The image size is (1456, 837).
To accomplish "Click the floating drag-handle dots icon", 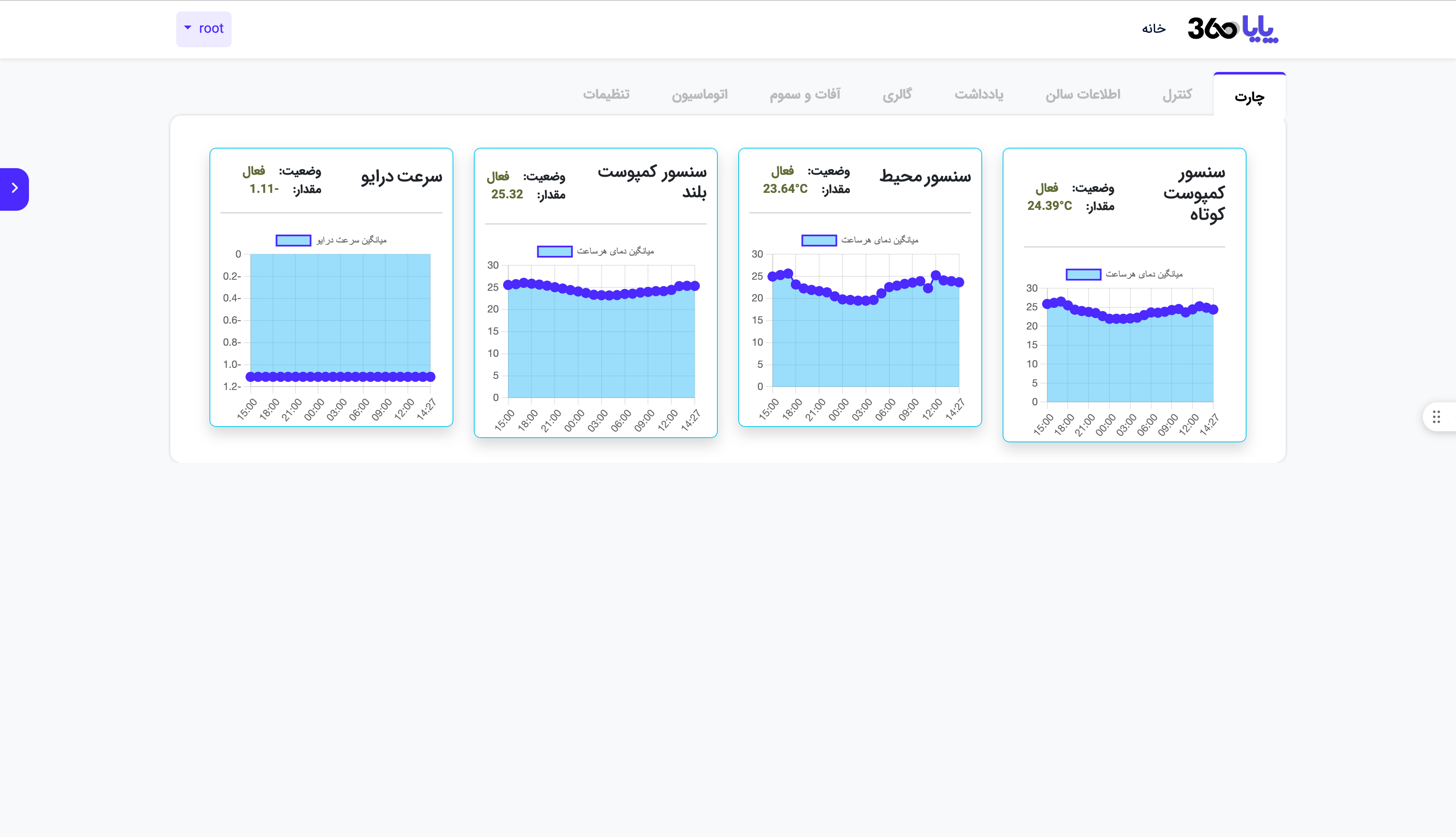I will pyautogui.click(x=1436, y=417).
